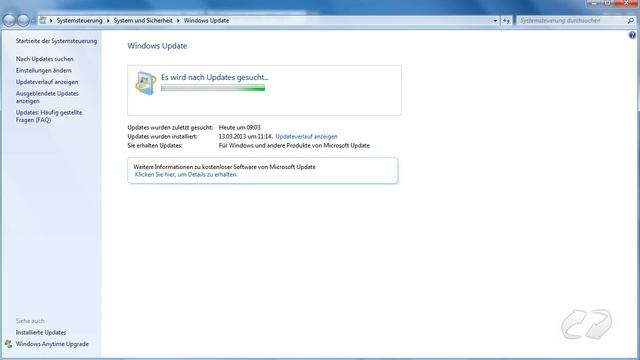Click the Windows Anytime Upgrade icon
The image size is (640, 360).
pyautogui.click(x=8, y=344)
